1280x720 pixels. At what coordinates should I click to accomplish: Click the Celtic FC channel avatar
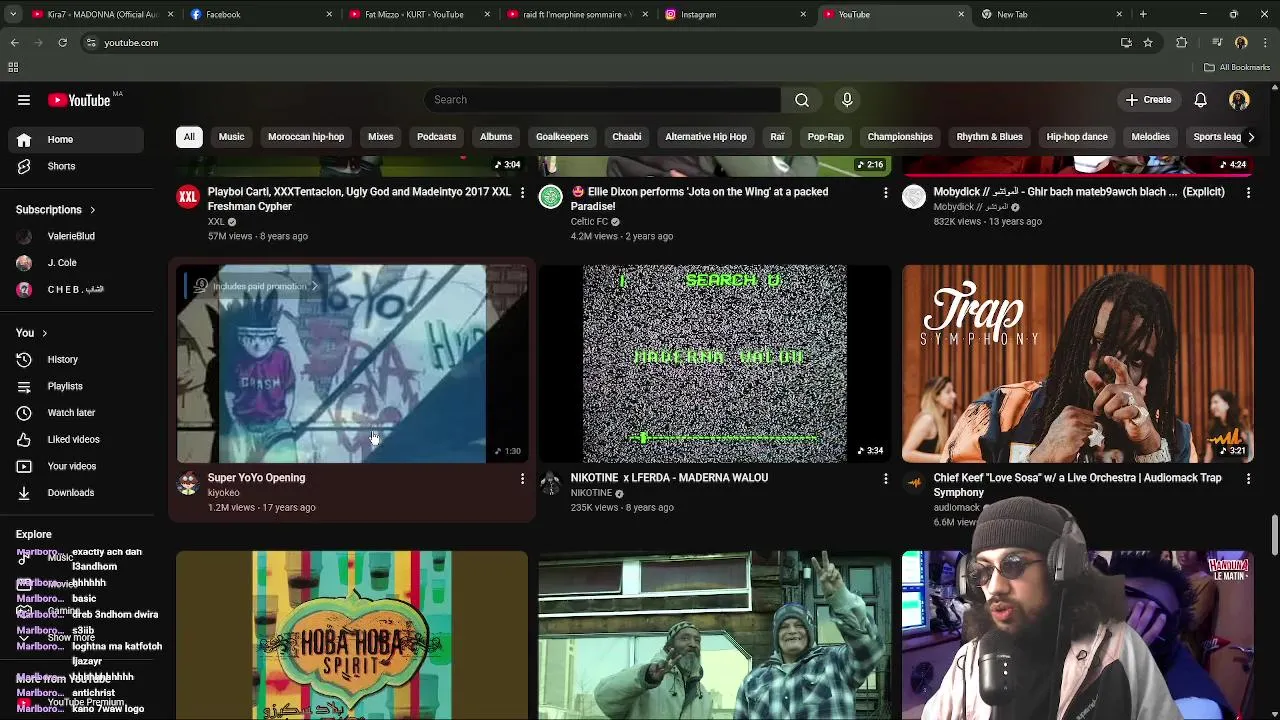(551, 197)
